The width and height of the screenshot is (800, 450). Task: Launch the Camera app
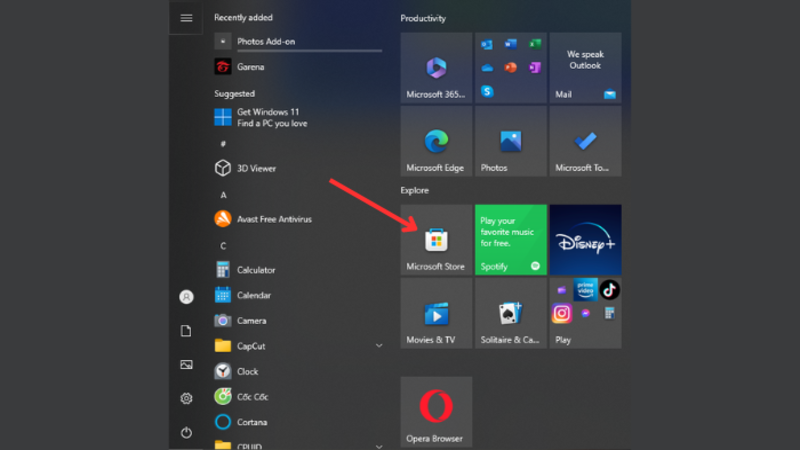click(298, 320)
